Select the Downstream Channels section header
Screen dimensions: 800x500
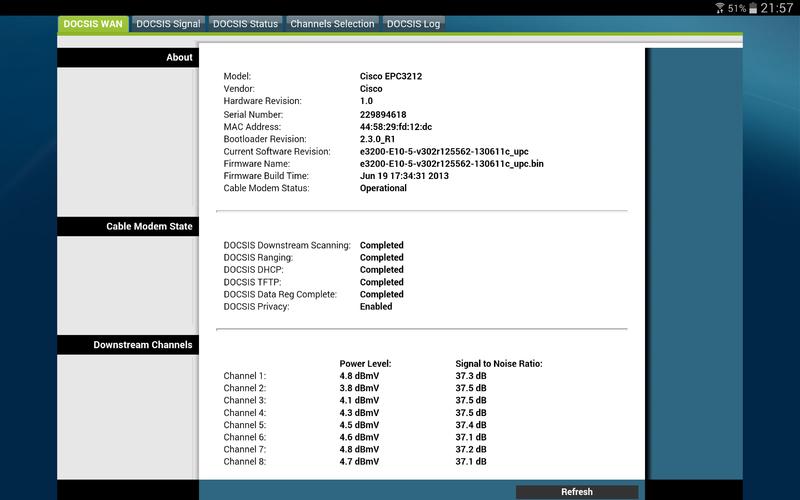pyautogui.click(x=127, y=345)
